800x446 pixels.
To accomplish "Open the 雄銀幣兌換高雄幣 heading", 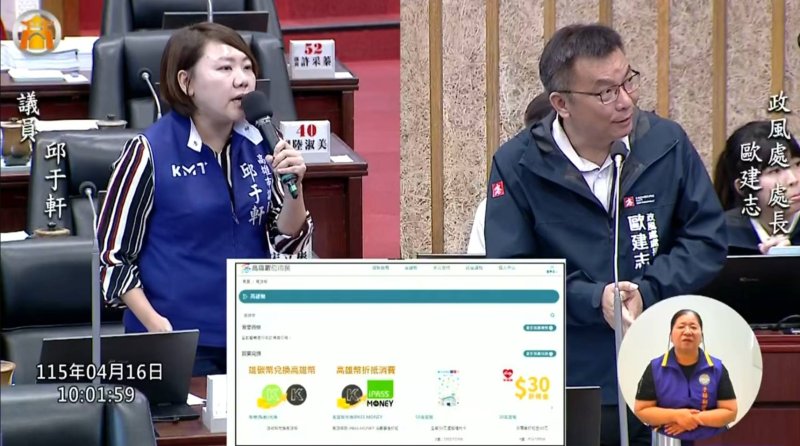I will pos(281,369).
